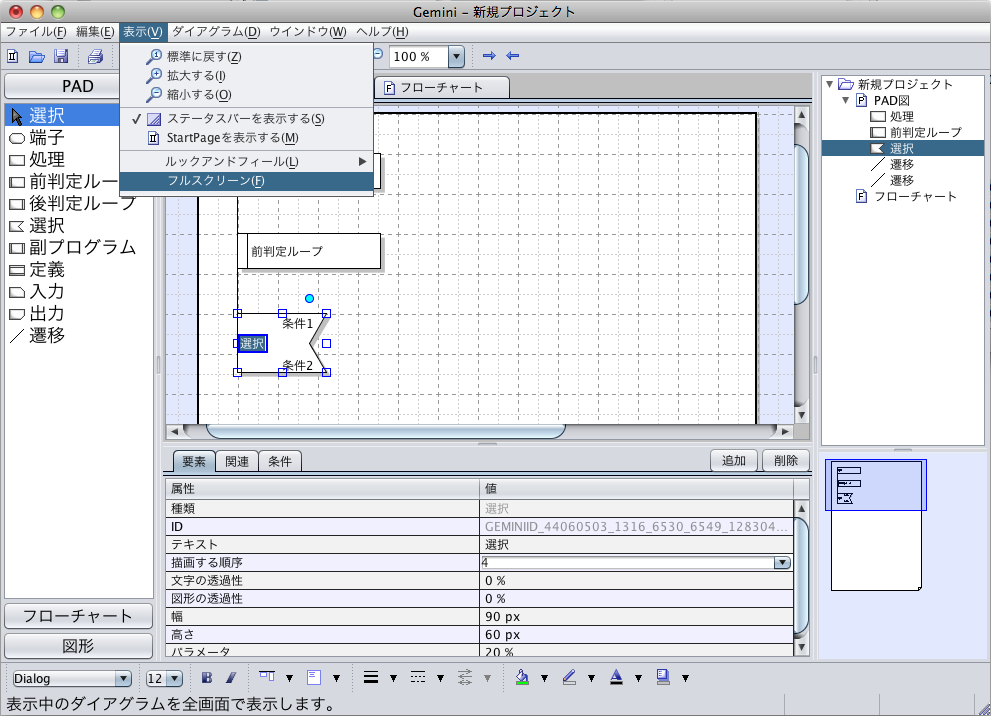Click the canvas horizontal scrollbar thumb
The height and width of the screenshot is (716, 991).
(x=386, y=431)
